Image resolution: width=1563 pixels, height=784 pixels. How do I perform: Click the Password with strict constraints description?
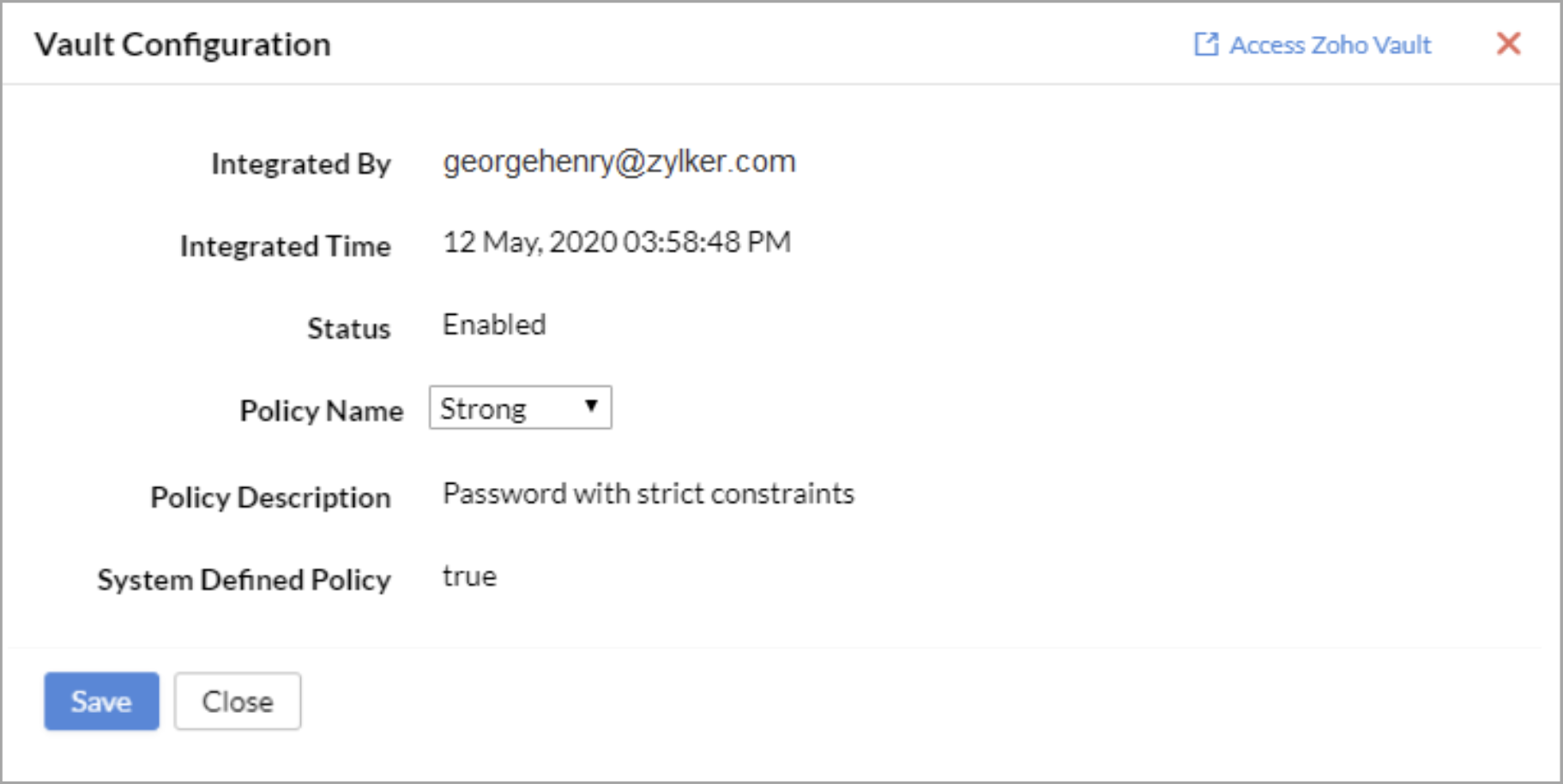[648, 494]
